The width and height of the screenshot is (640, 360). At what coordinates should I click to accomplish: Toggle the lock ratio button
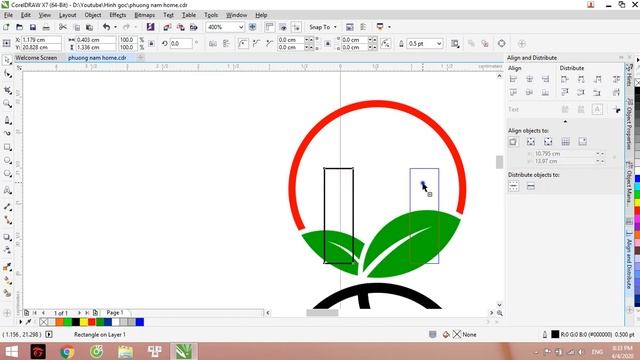(x=151, y=43)
